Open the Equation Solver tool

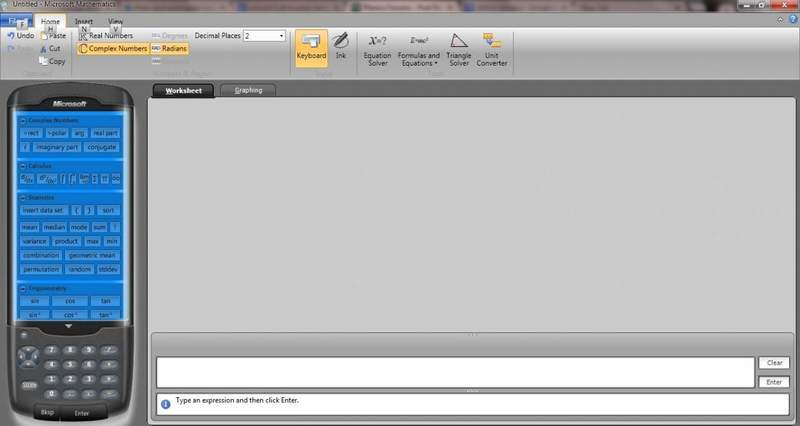378,49
